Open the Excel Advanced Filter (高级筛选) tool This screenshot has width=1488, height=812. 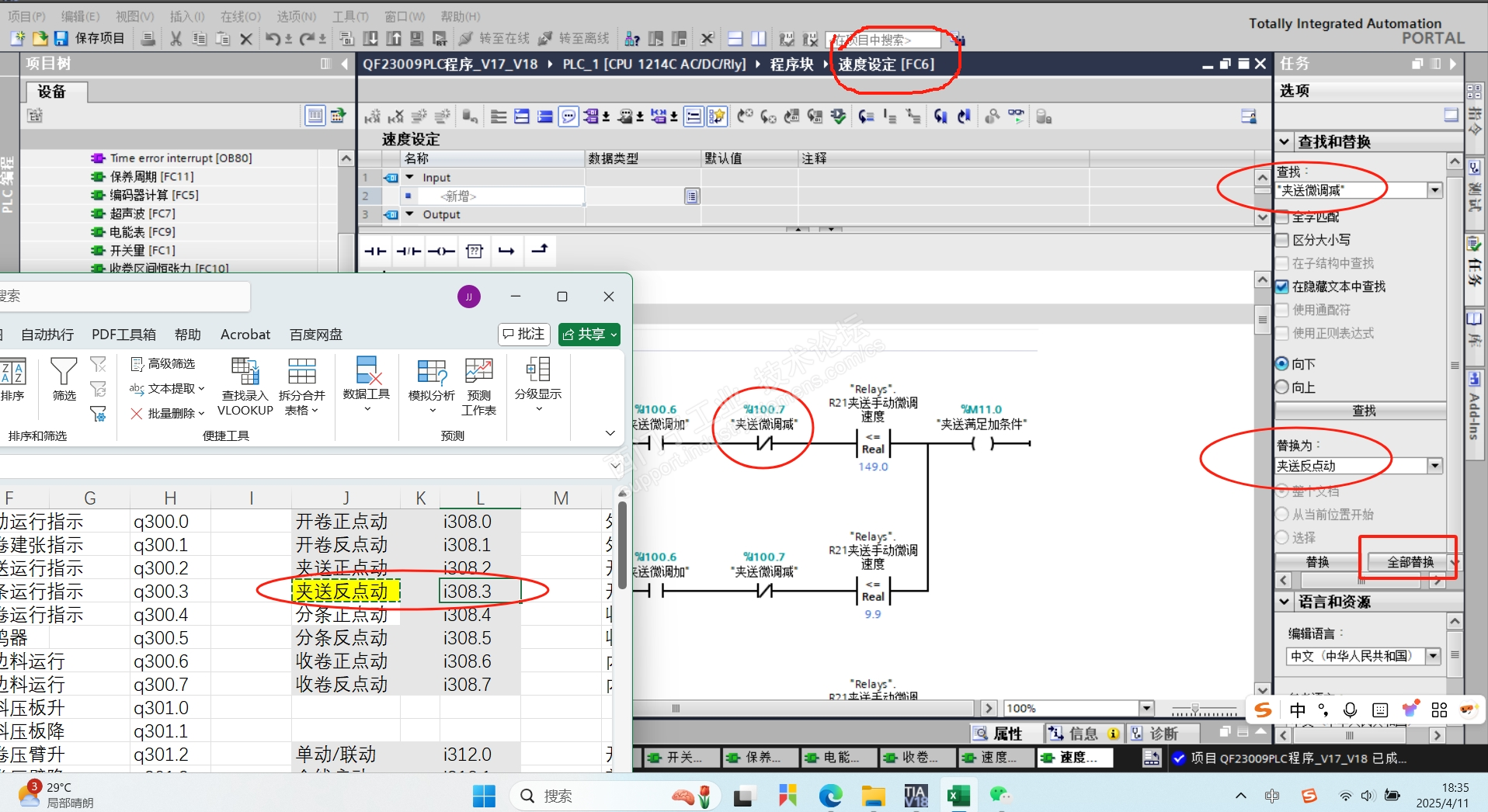[x=163, y=363]
